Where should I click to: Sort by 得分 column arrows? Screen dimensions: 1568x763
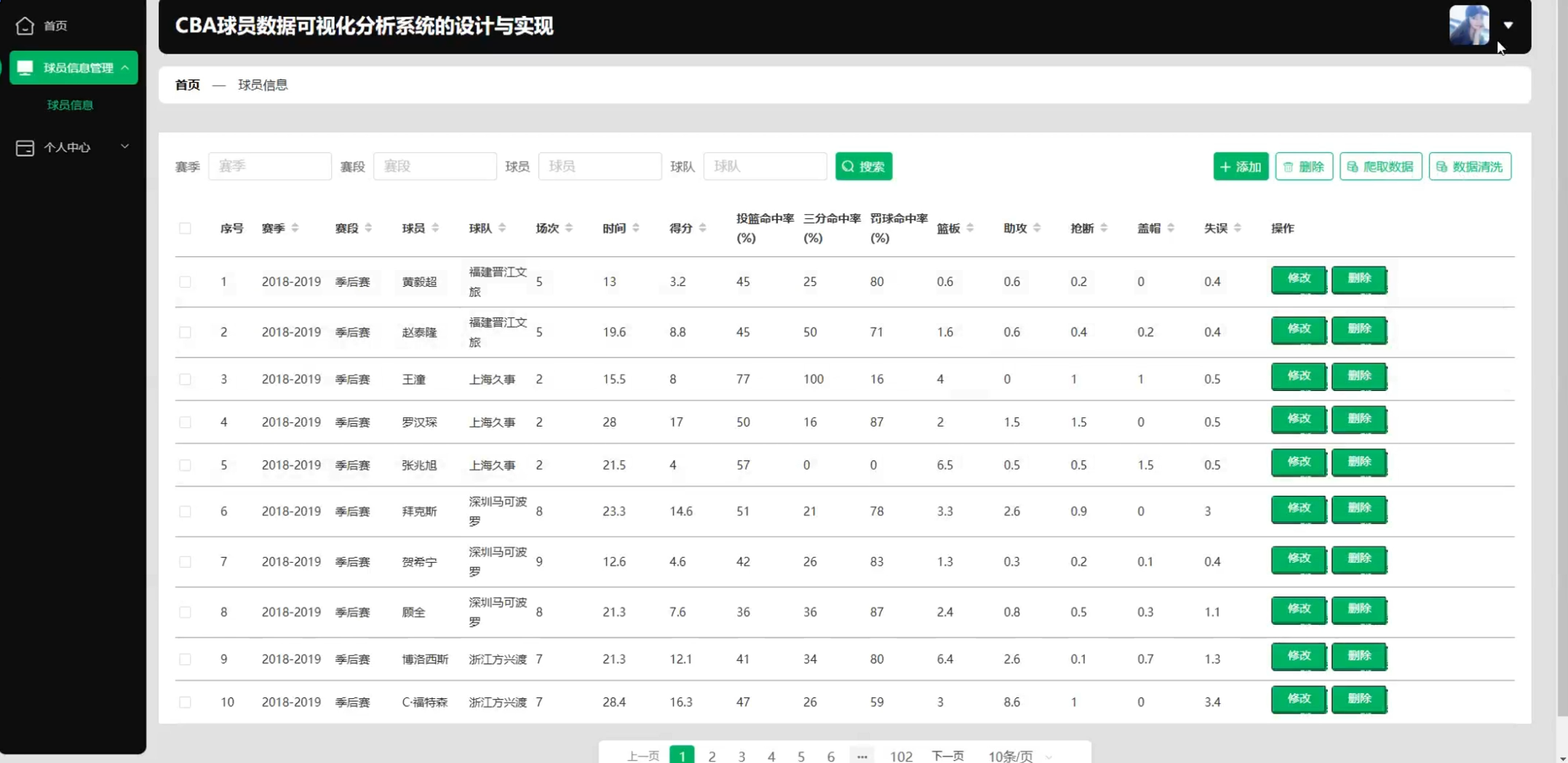pyautogui.click(x=703, y=228)
